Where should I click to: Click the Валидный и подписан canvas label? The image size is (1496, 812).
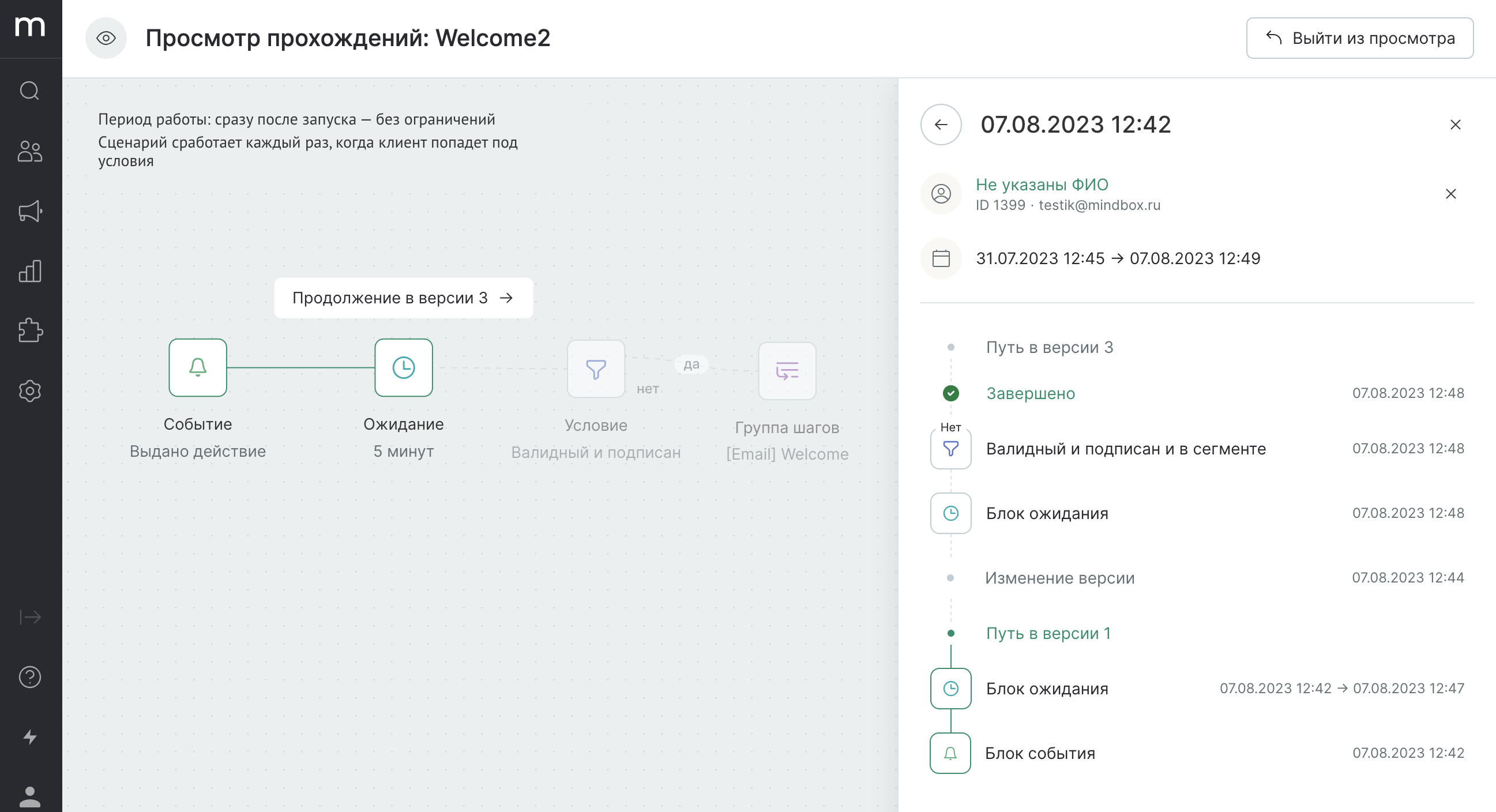point(596,453)
